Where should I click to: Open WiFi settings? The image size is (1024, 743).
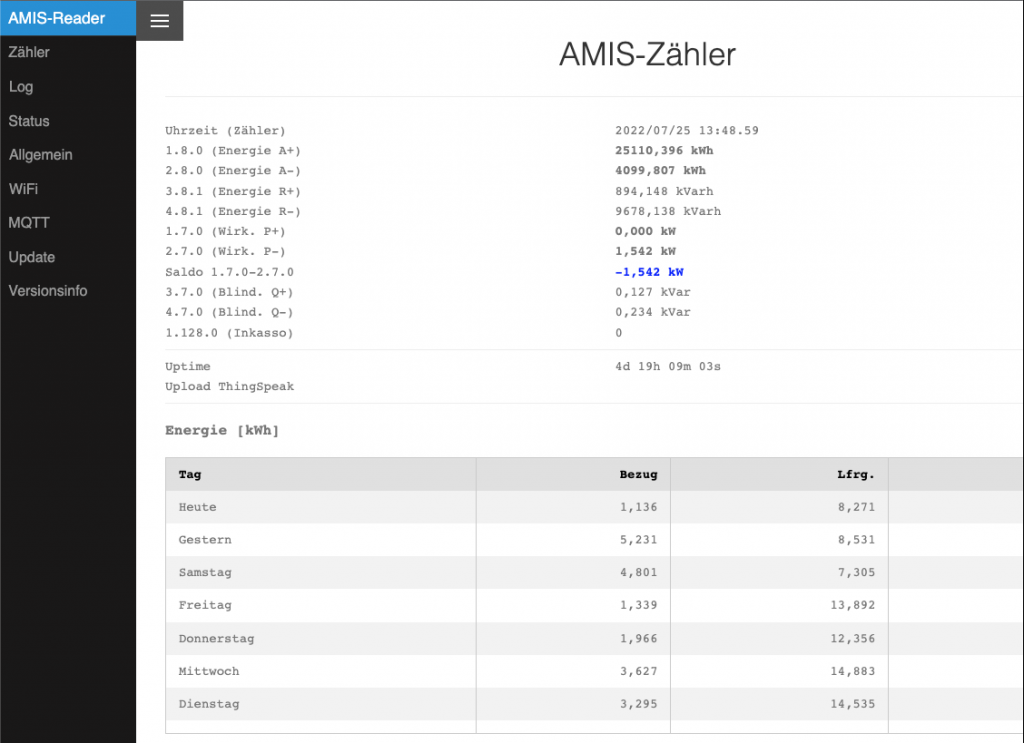(24, 189)
